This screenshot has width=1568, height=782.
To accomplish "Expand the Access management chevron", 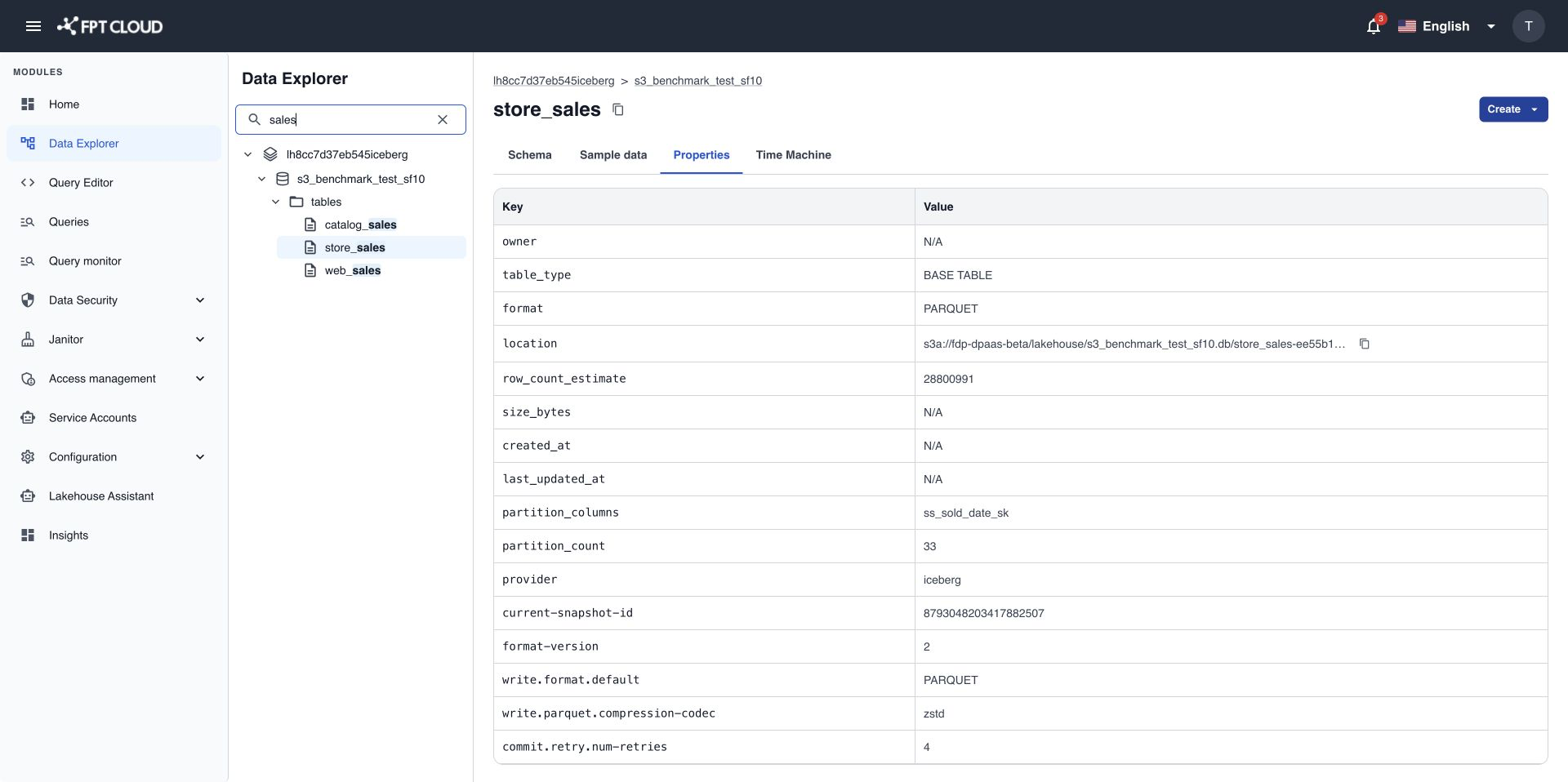I will pos(200,379).
